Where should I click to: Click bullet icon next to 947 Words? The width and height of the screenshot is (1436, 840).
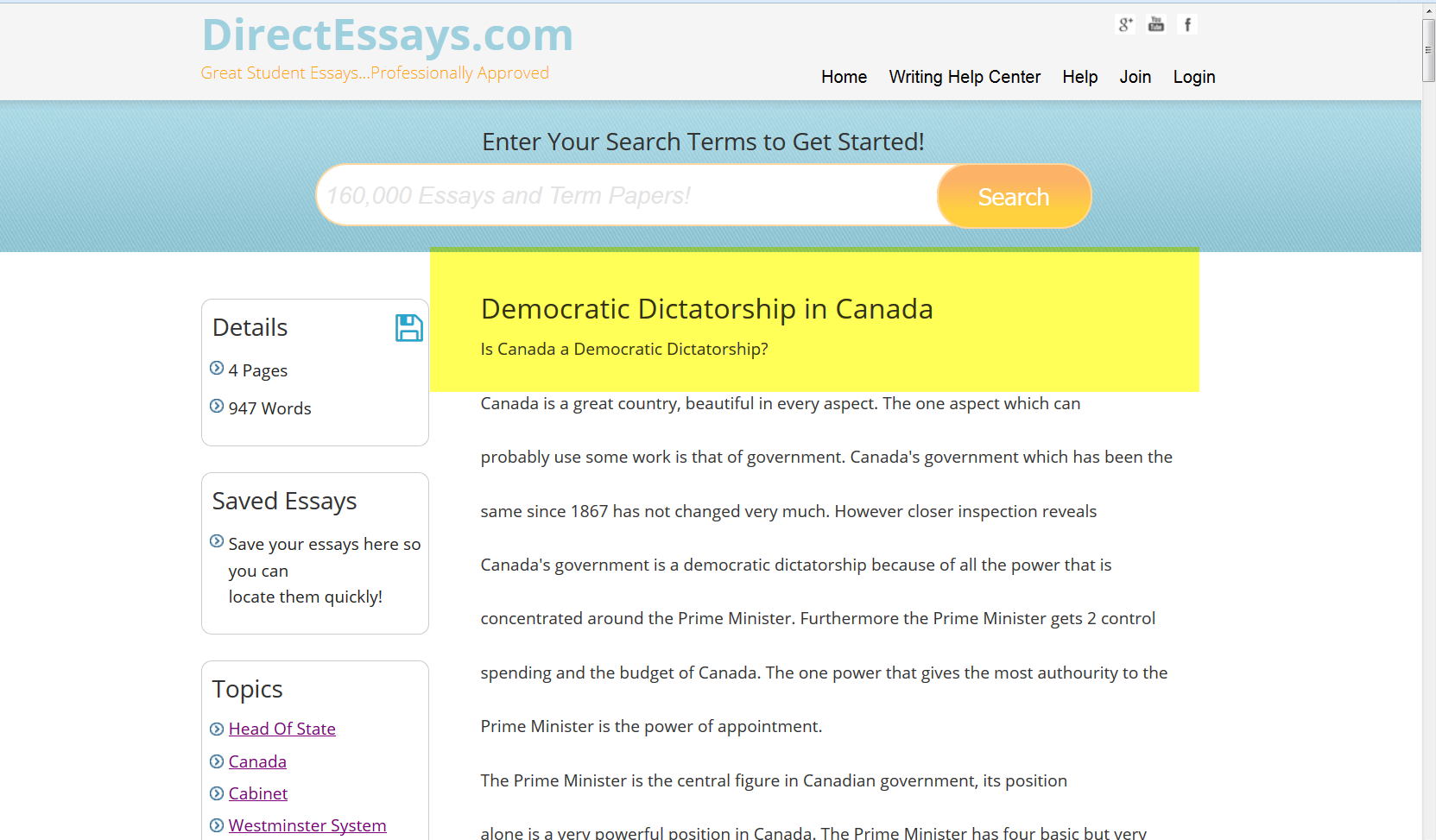tap(217, 407)
